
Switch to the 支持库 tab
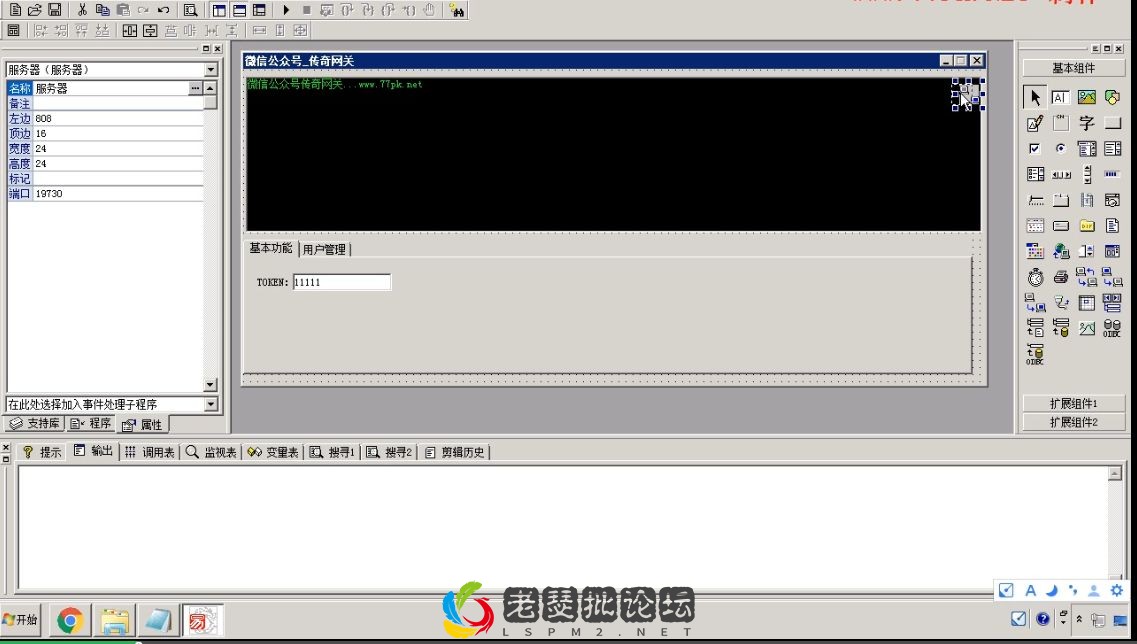point(36,424)
